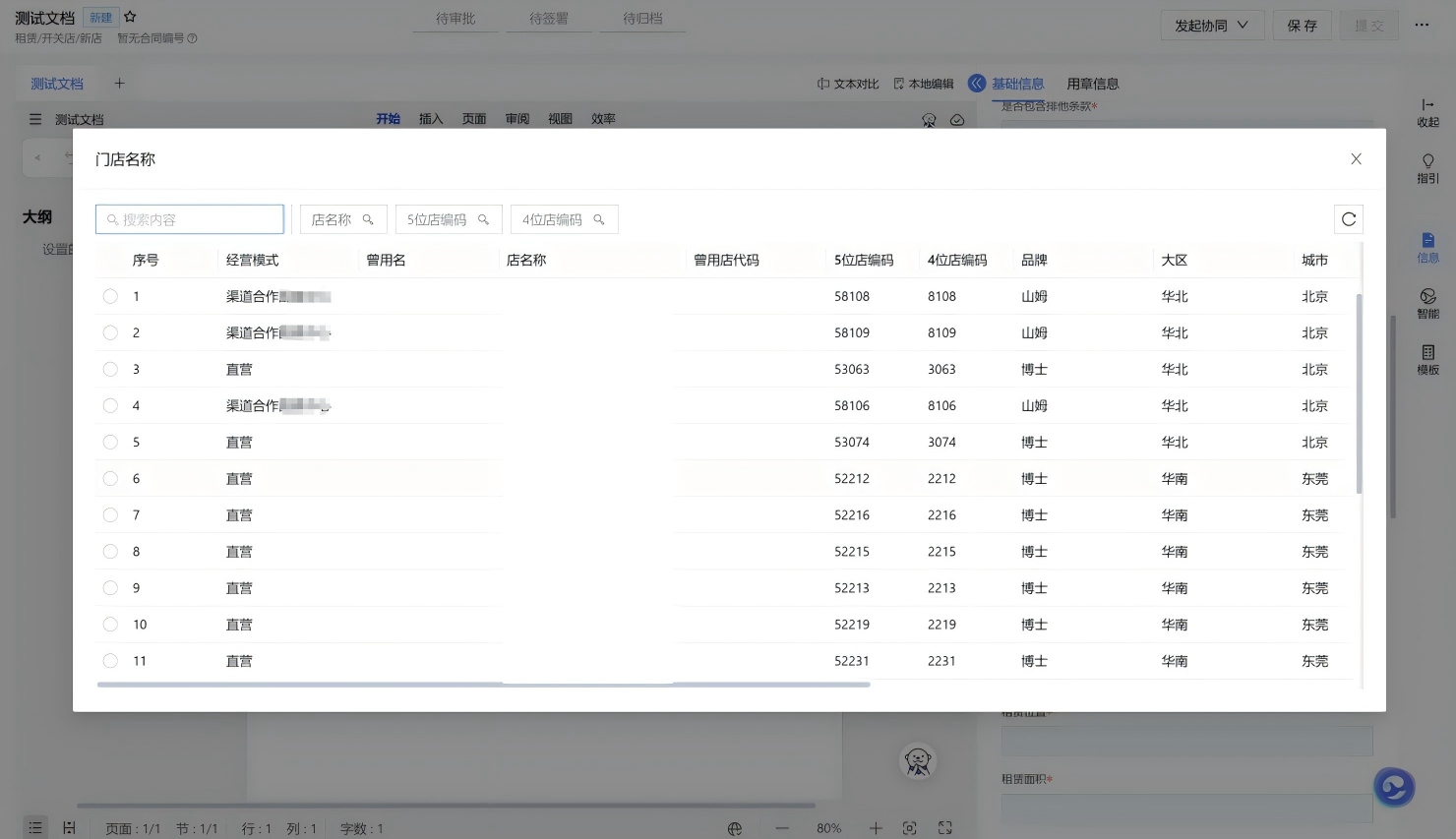Screen dimensions: 1456x839
Task: Select radio button for row 1 store 58108
Action: pos(110,296)
